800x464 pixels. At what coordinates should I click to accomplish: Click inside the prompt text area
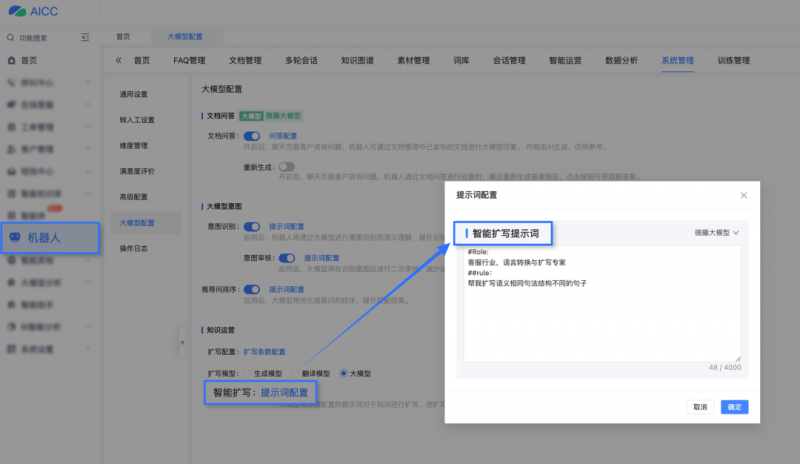[x=601, y=320]
